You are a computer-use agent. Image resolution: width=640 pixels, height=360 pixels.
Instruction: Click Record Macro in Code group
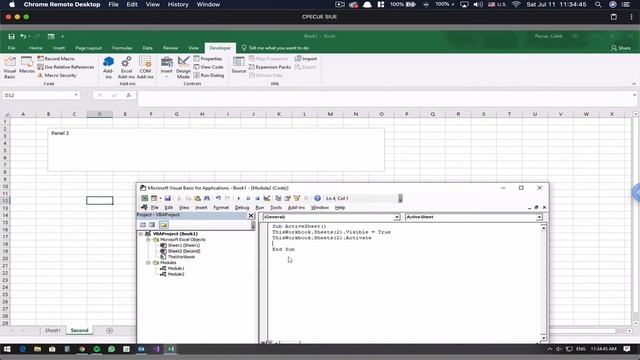coord(56,59)
